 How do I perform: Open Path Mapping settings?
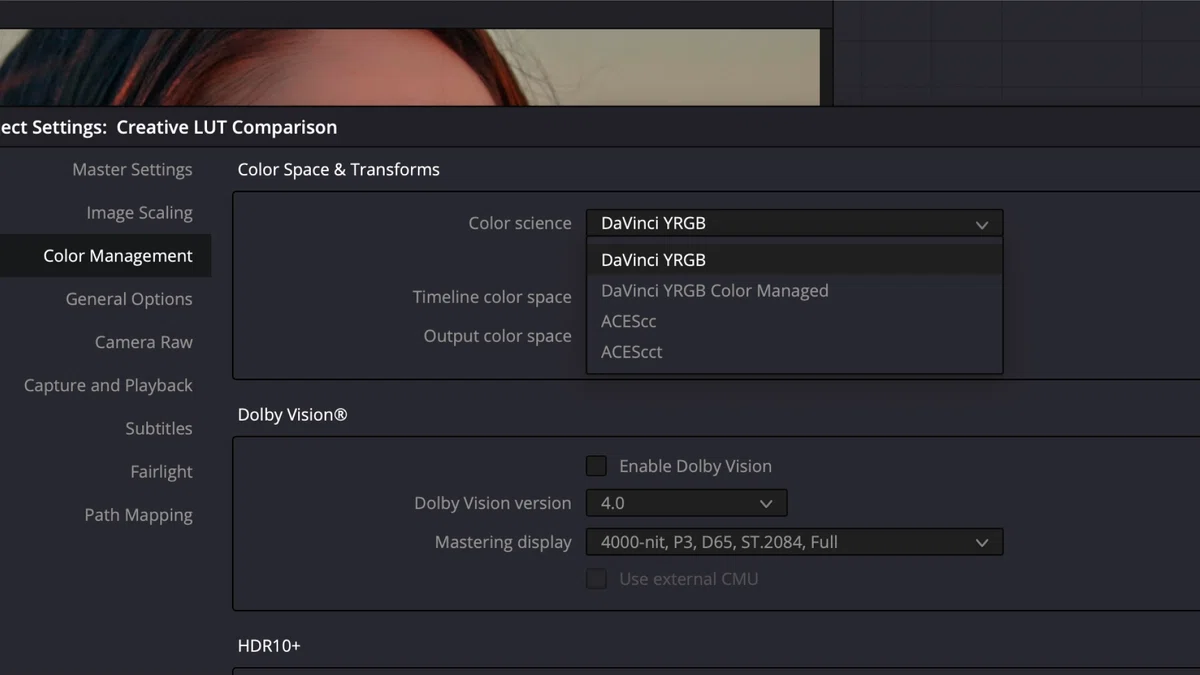138,515
